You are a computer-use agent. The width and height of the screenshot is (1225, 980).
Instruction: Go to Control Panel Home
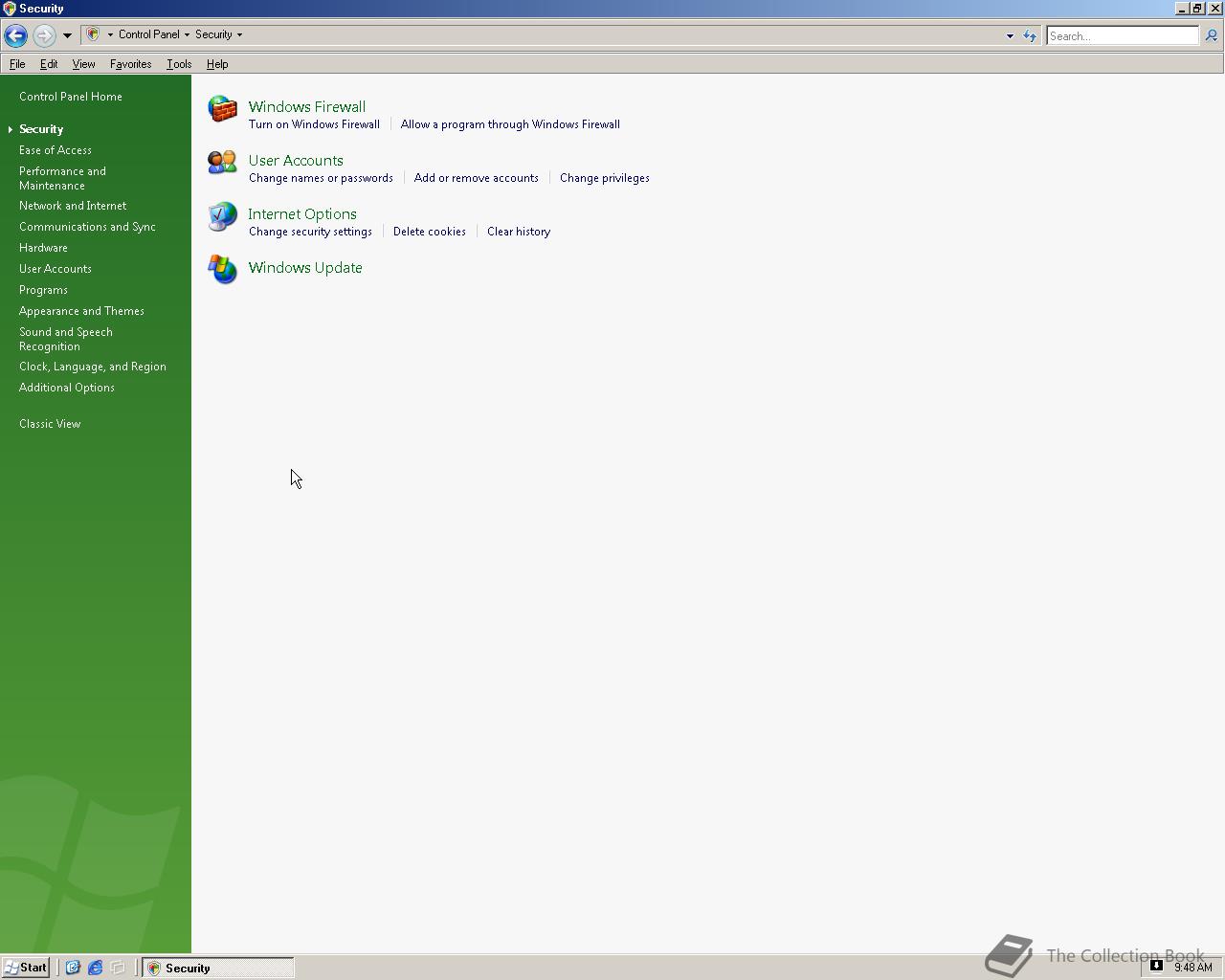pos(71,97)
